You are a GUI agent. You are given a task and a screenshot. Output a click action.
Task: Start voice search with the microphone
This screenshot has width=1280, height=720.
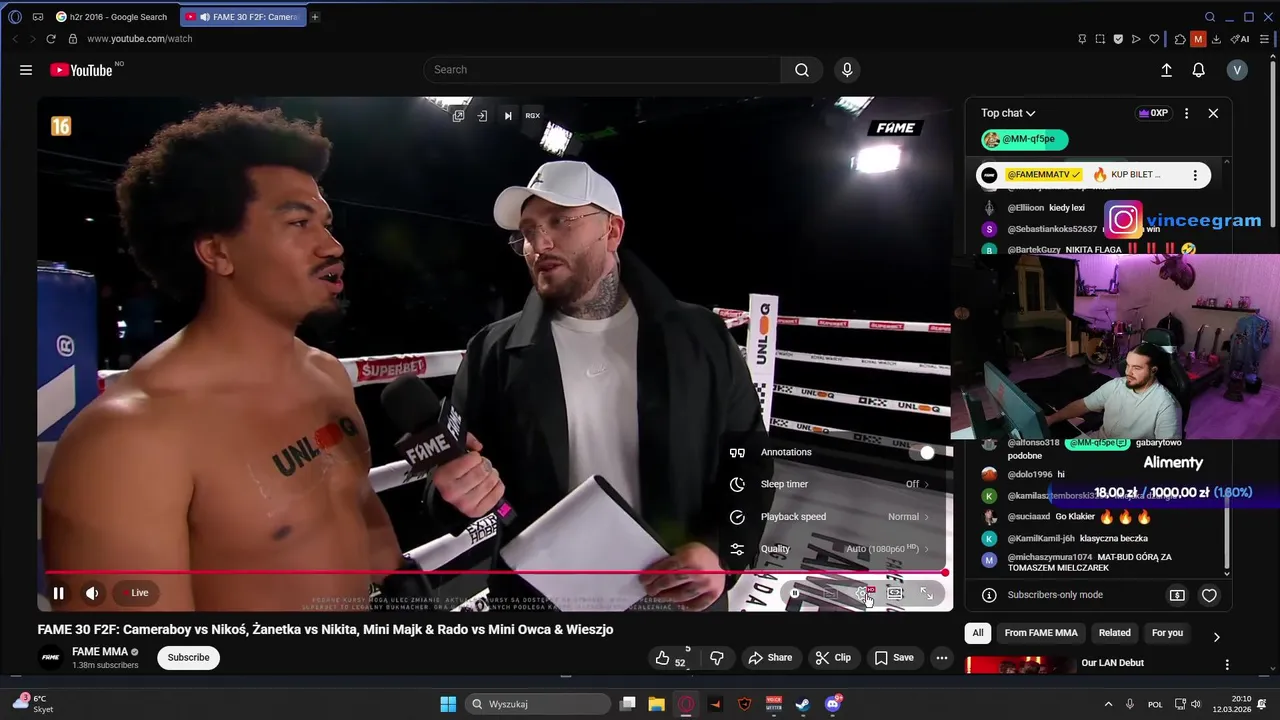[847, 70]
